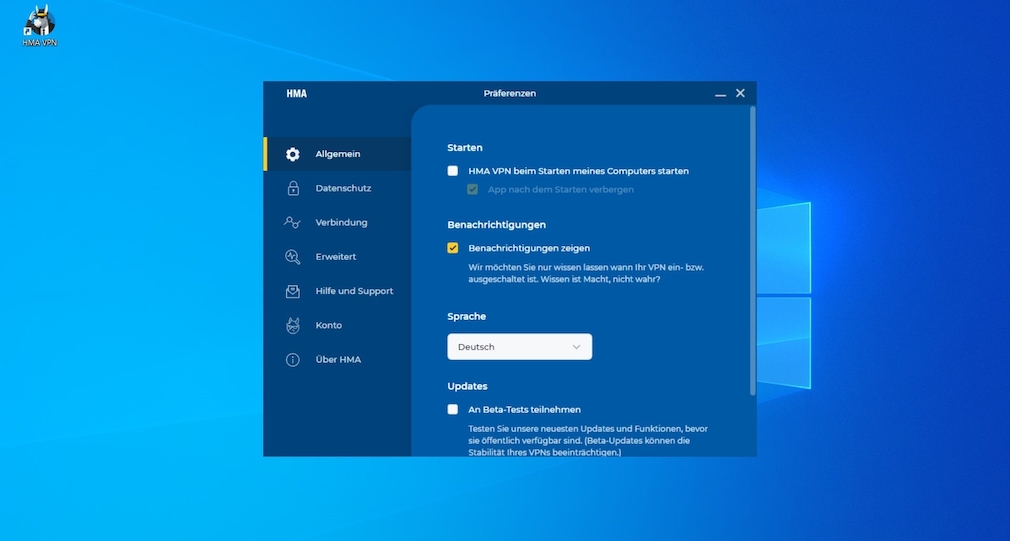The height and width of the screenshot is (541, 1010).
Task: Go to the Konto section
Action: tap(328, 325)
